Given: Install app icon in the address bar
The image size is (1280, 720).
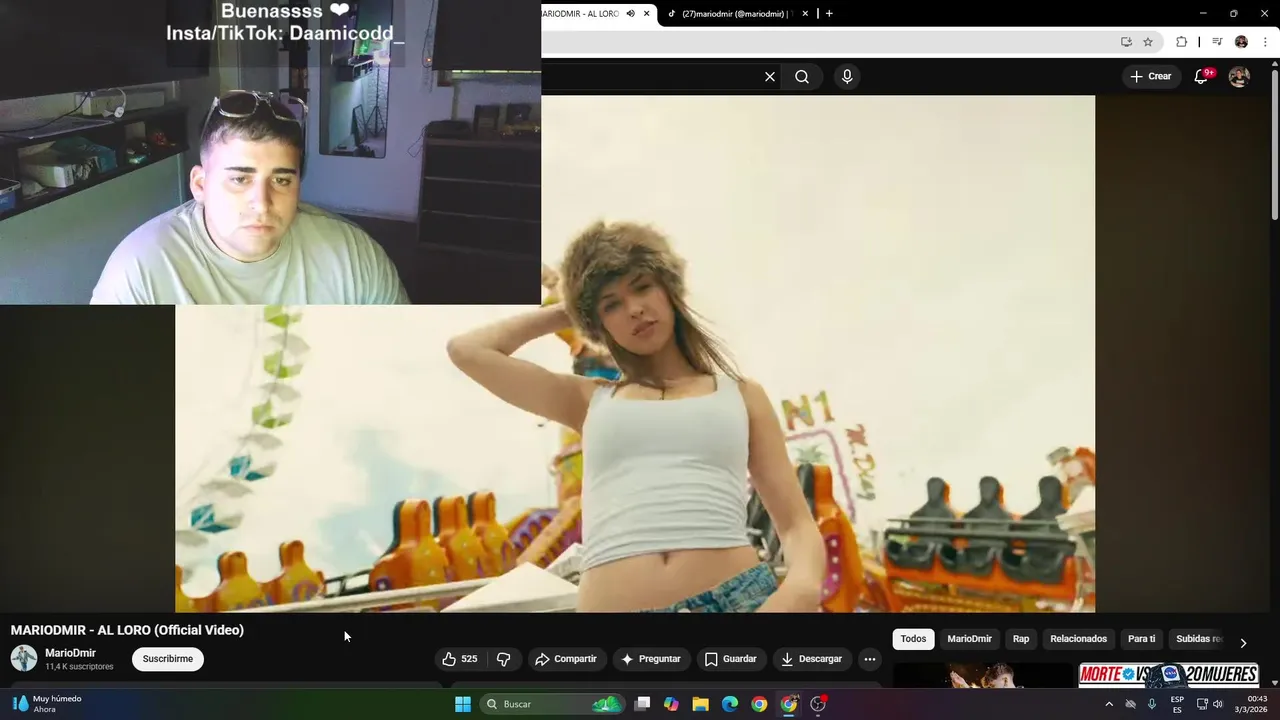Looking at the screenshot, I should point(1126,42).
